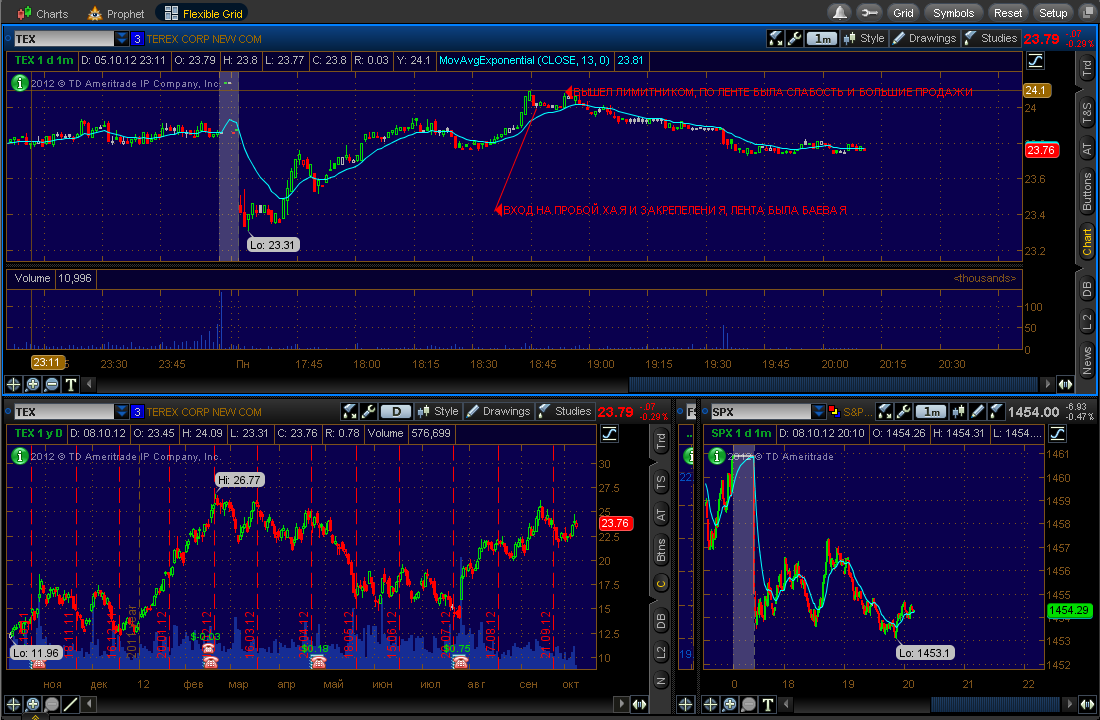Image resolution: width=1100 pixels, height=720 pixels.
Task: Select the text tool under SPX chart
Action: pos(767,704)
